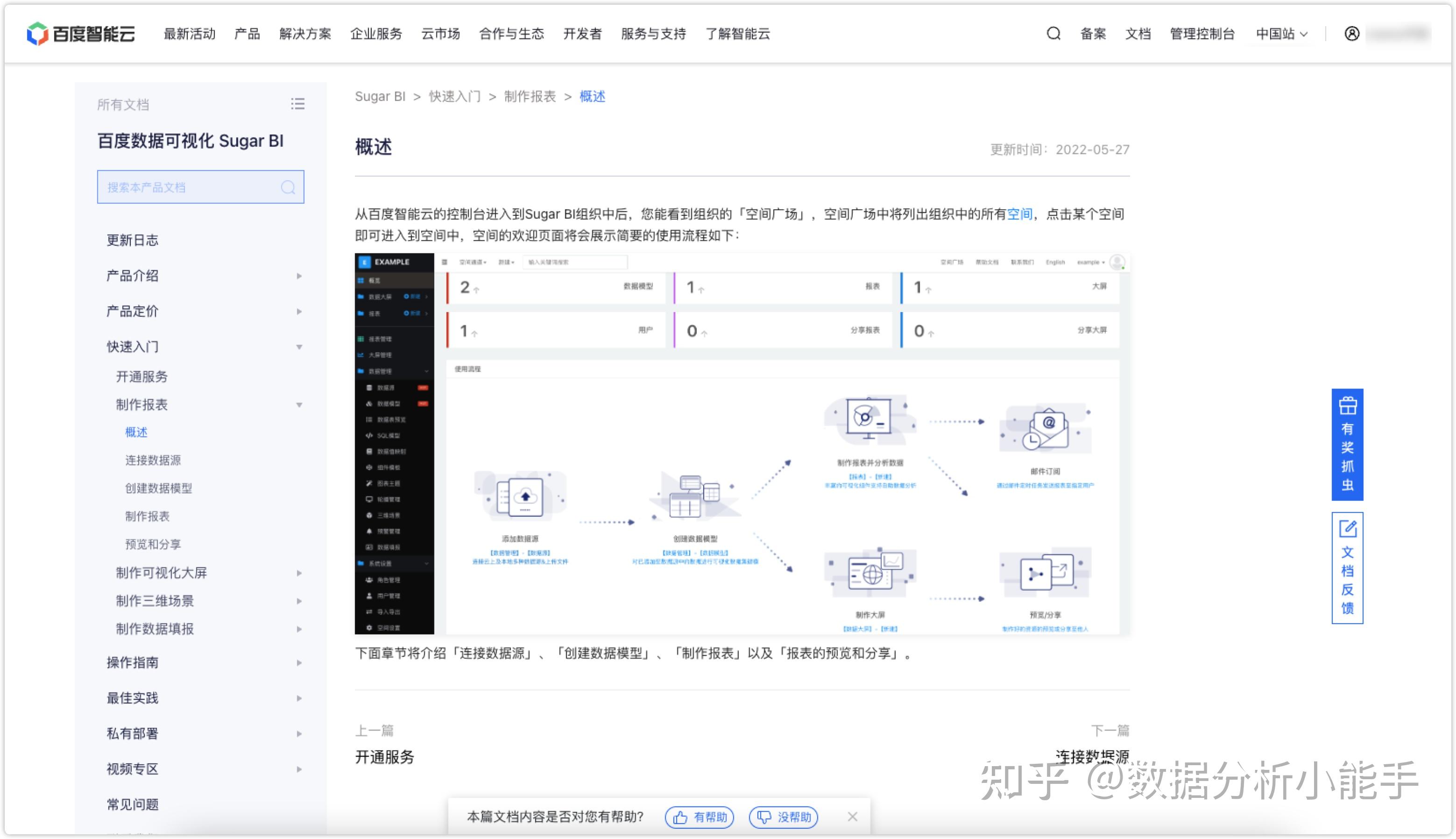Open the 产品 top navigation menu

click(247, 34)
